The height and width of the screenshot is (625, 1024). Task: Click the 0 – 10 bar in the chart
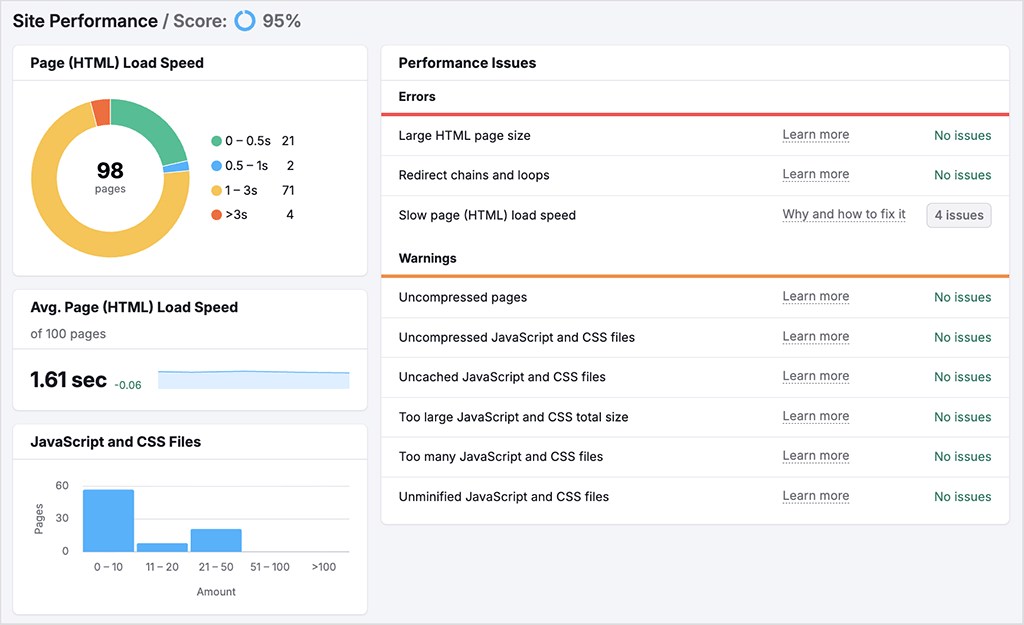point(108,521)
